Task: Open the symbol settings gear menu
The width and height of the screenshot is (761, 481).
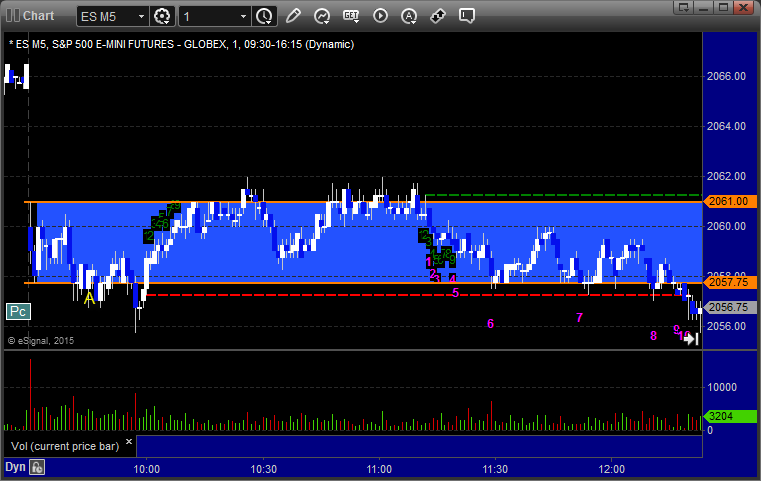Action: (x=162, y=16)
